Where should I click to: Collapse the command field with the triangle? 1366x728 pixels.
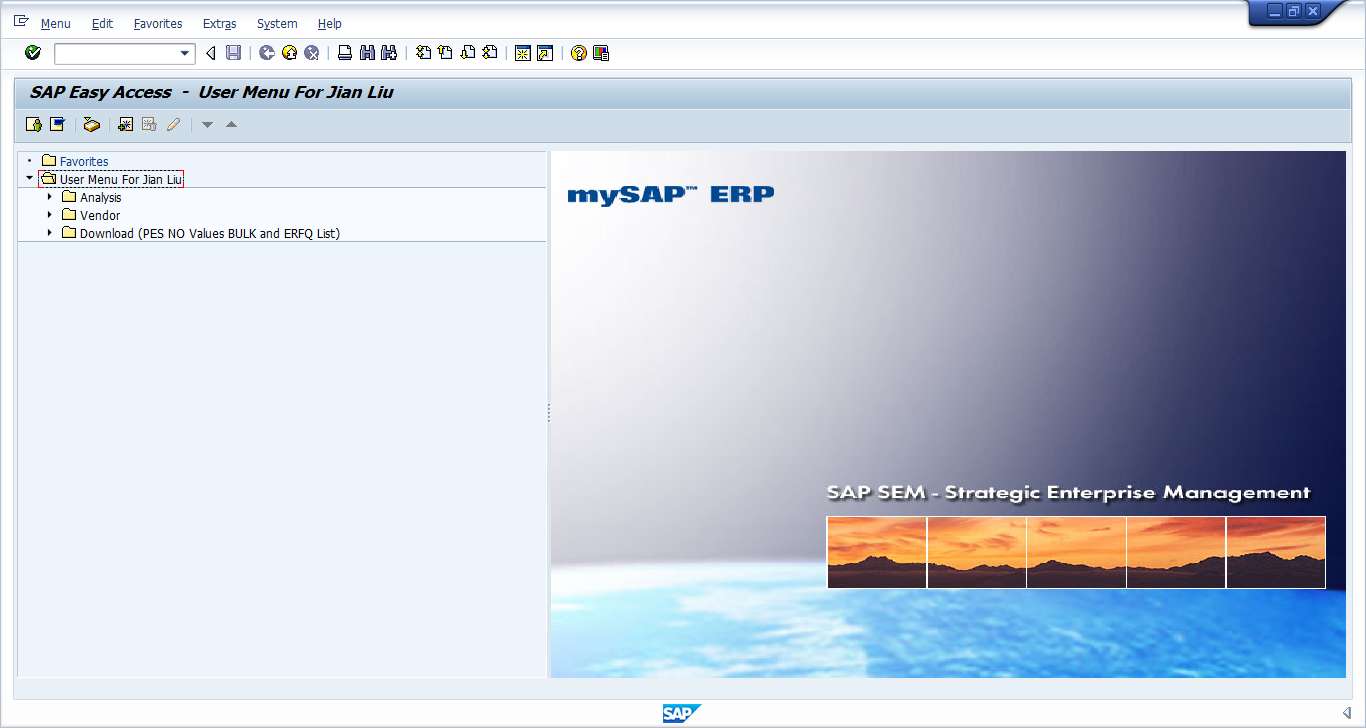pyautogui.click(x=210, y=53)
